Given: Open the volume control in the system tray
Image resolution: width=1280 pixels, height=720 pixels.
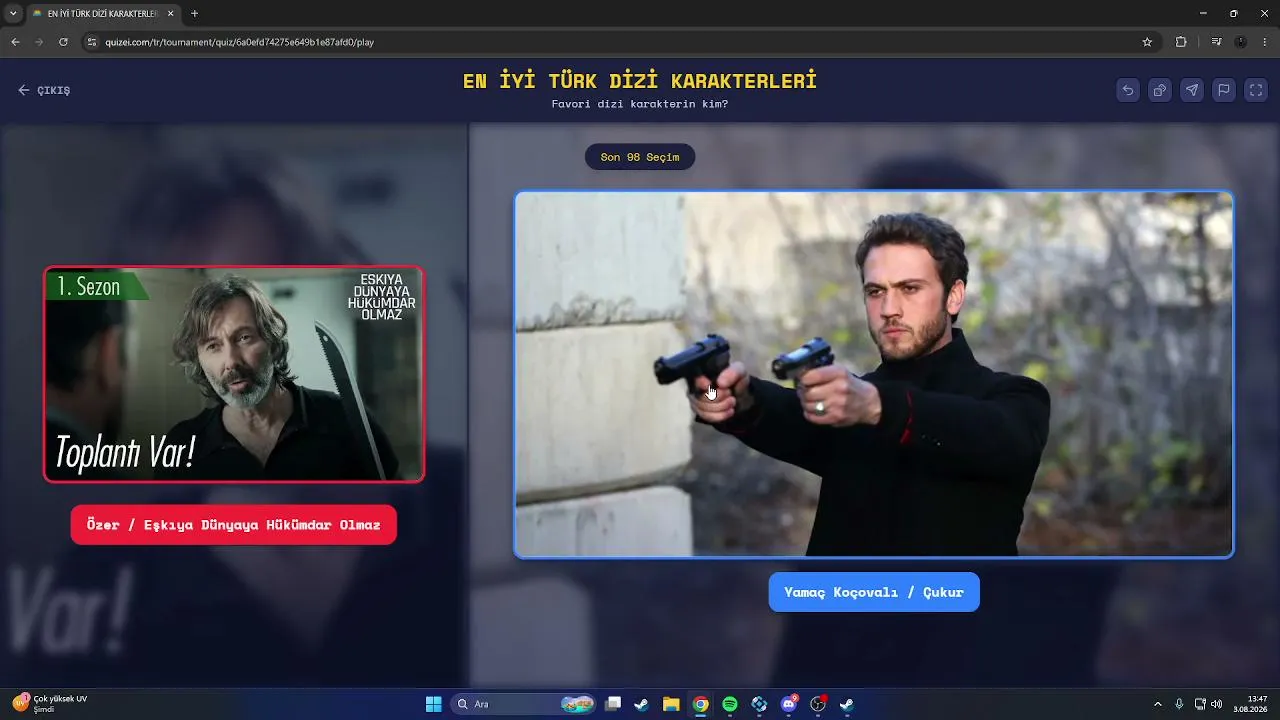Looking at the screenshot, I should (1217, 704).
